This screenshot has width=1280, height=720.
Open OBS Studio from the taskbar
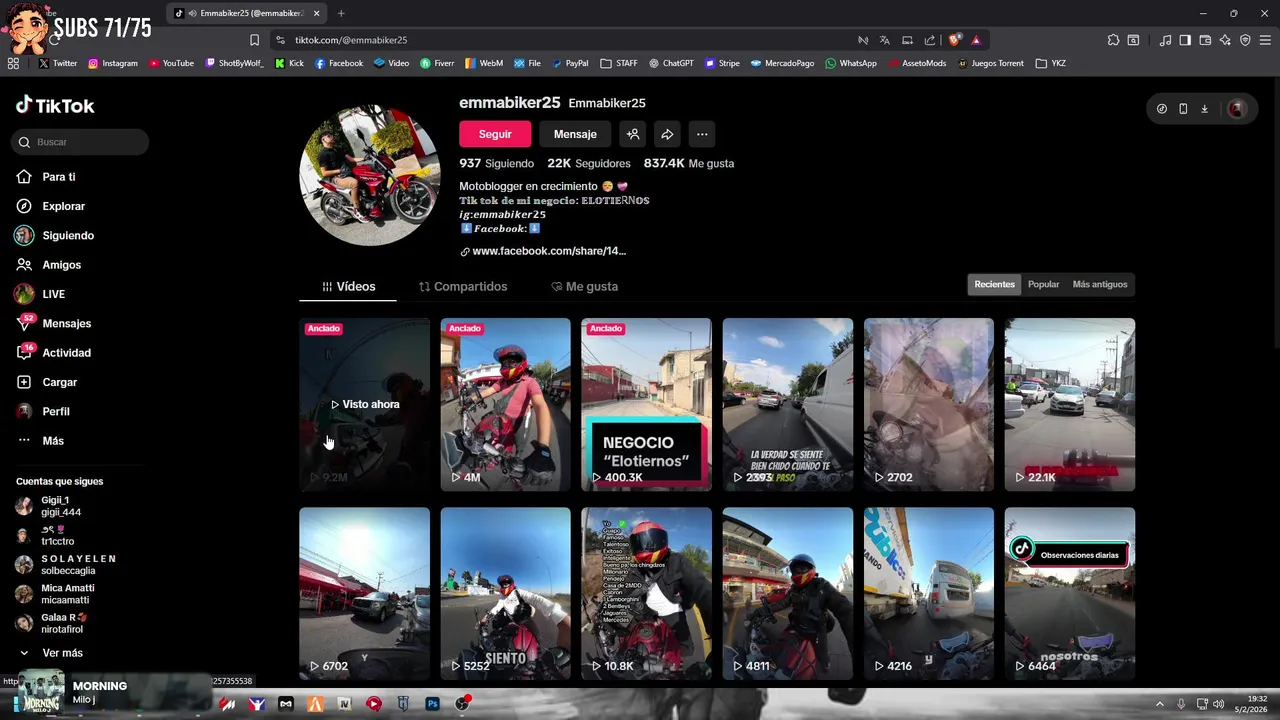click(462, 704)
